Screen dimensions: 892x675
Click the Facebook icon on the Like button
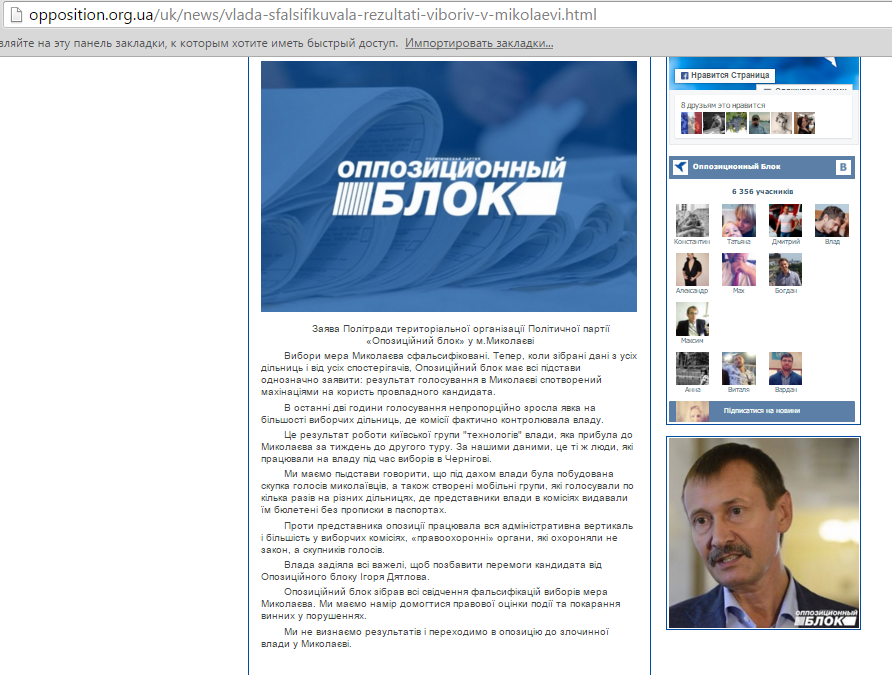point(687,75)
